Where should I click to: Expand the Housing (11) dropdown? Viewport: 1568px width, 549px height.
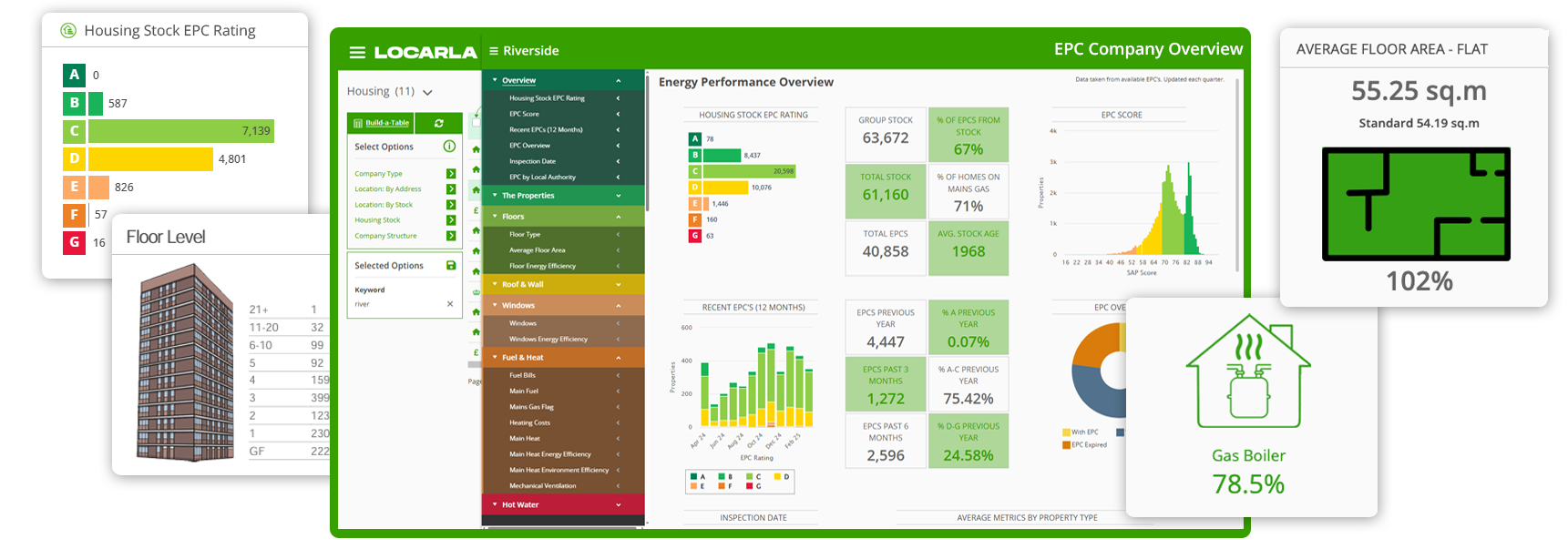(x=427, y=92)
